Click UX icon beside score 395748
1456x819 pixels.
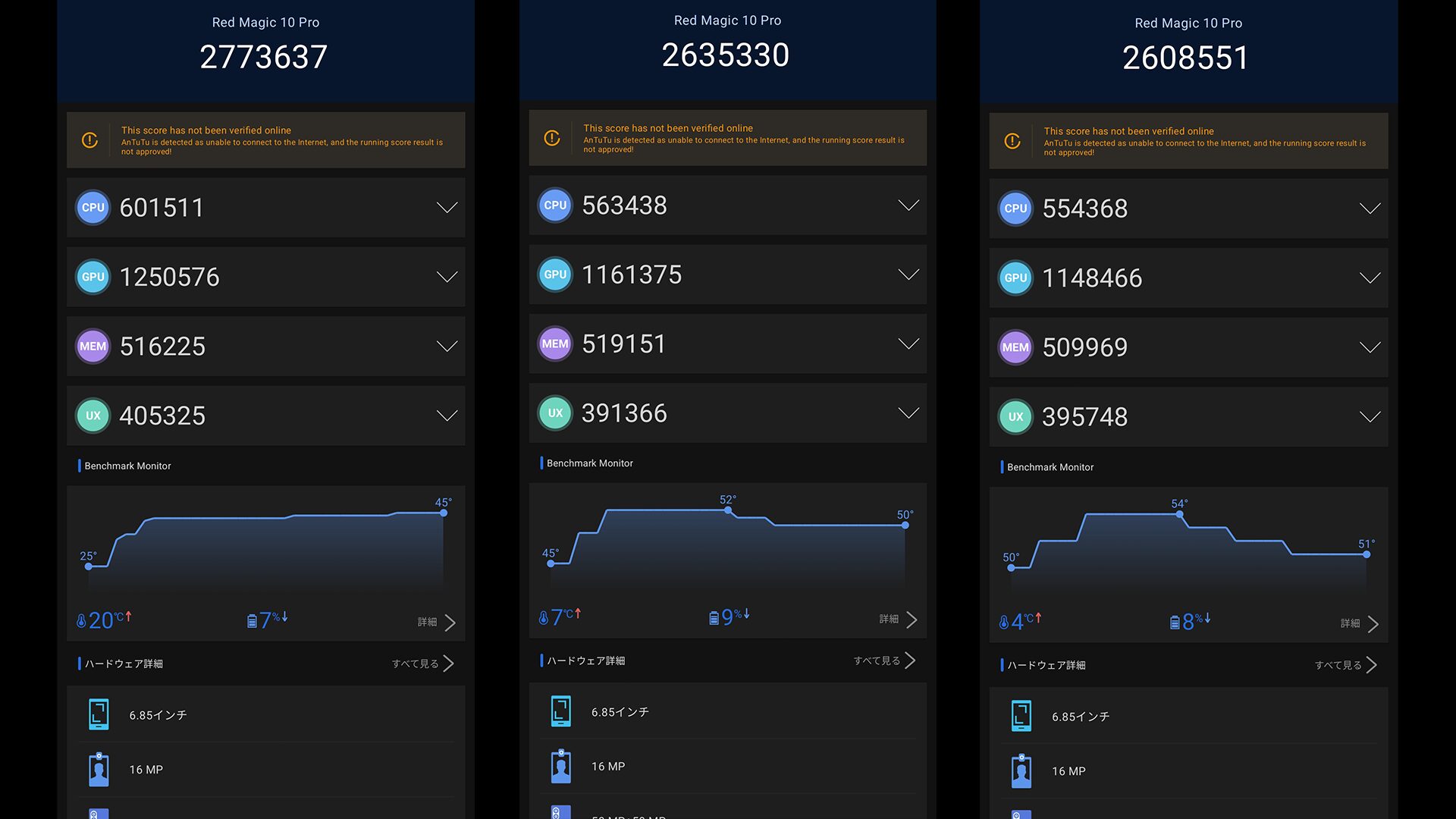coord(1015,416)
